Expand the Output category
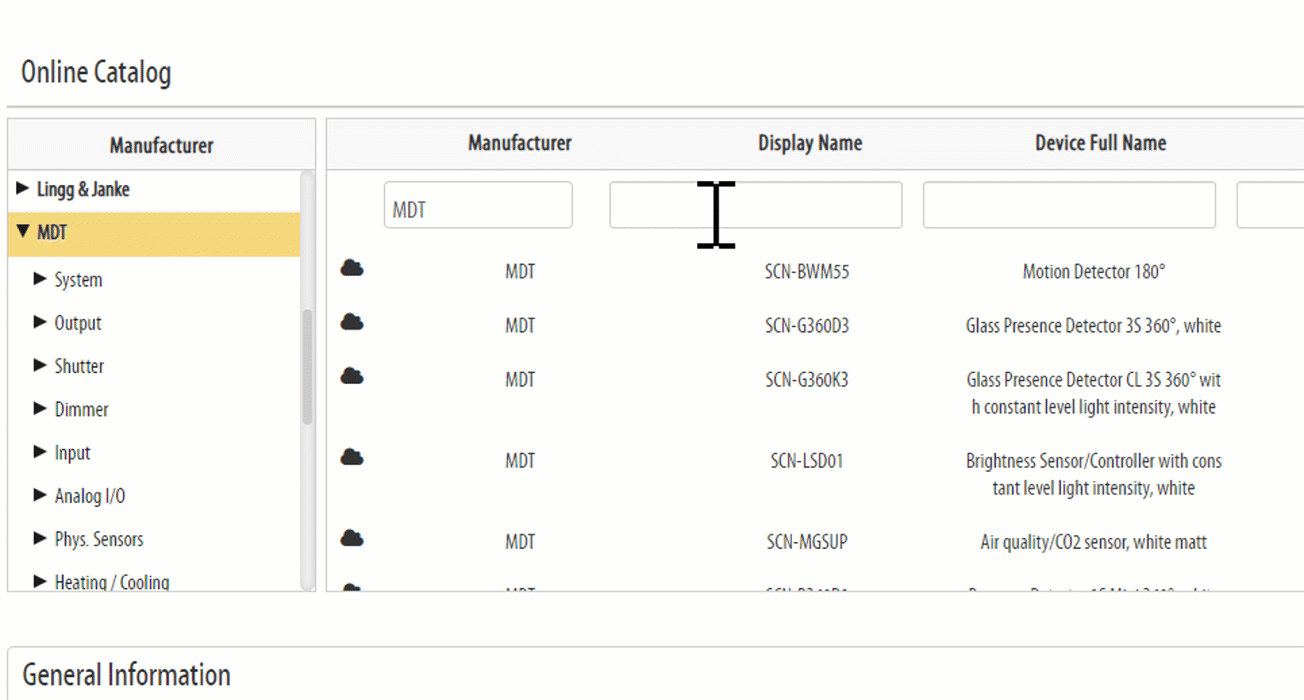Screen dimensions: 1304x700 [41, 322]
